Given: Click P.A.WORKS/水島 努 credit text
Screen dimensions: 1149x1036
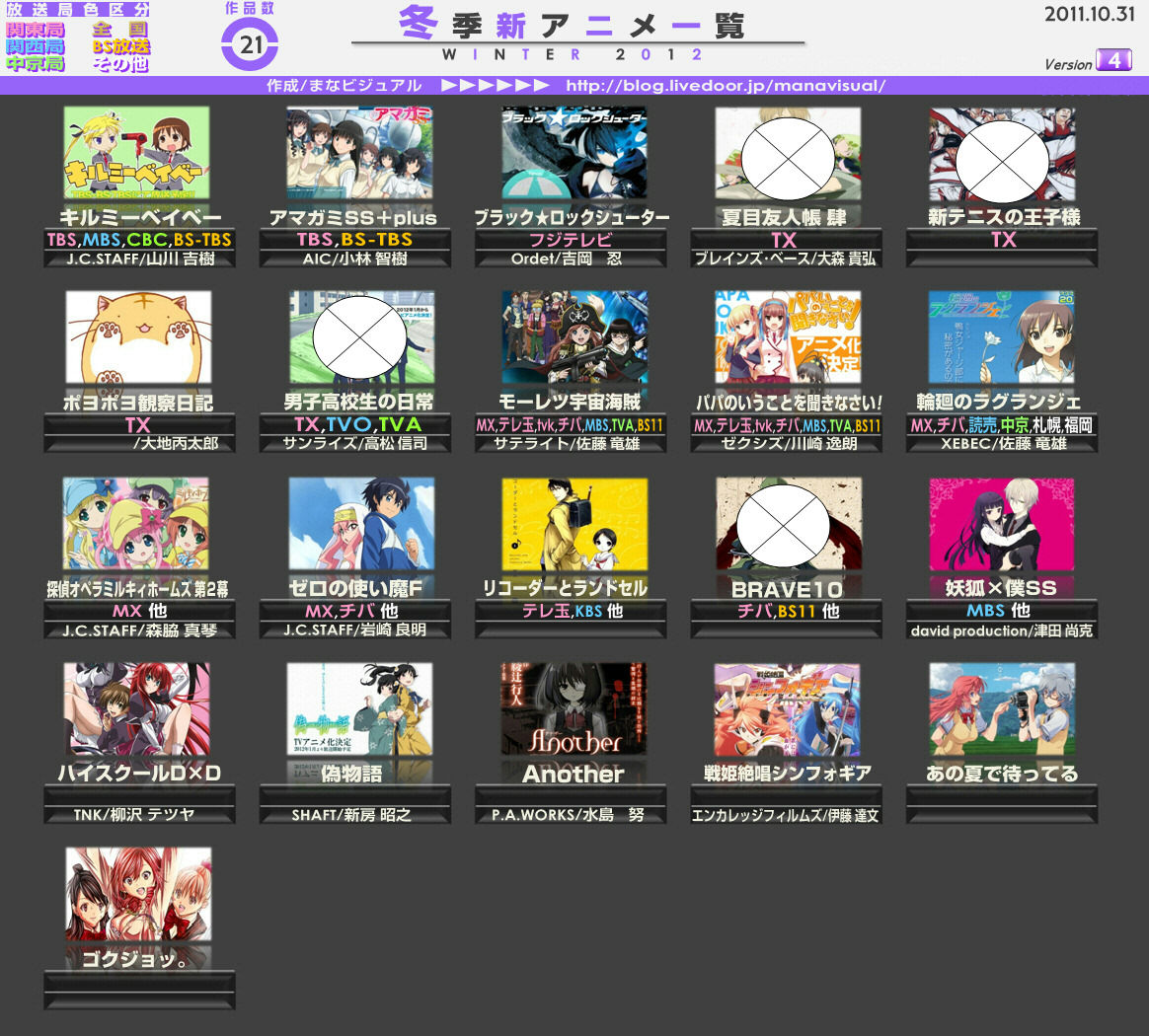Looking at the screenshot, I should [568, 815].
